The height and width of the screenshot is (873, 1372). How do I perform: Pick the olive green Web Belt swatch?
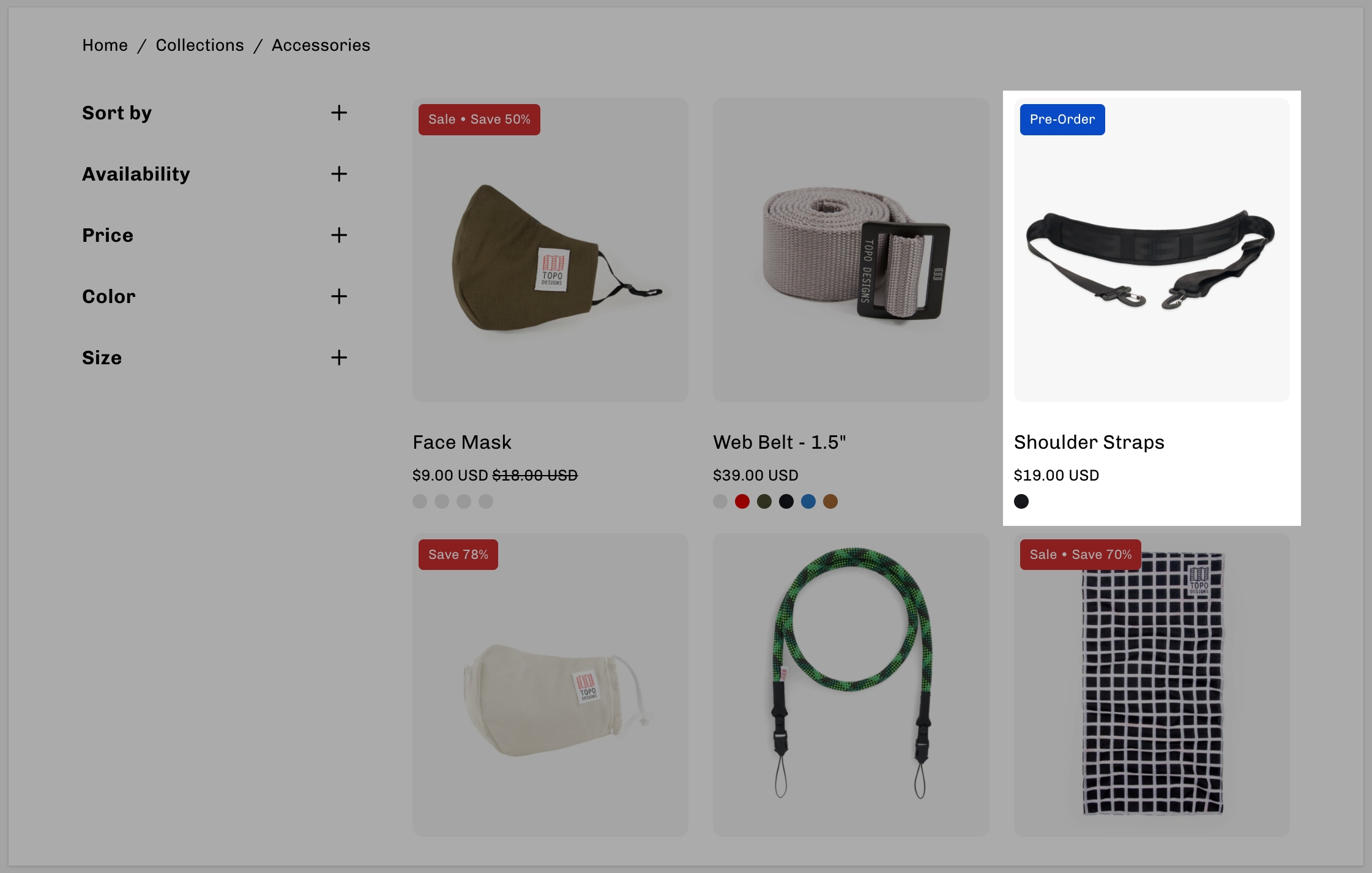click(x=764, y=501)
